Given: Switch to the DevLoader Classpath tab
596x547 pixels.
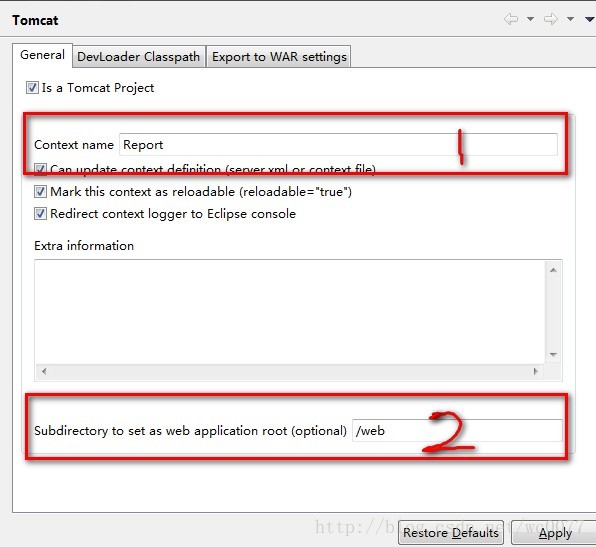Looking at the screenshot, I should [138, 57].
